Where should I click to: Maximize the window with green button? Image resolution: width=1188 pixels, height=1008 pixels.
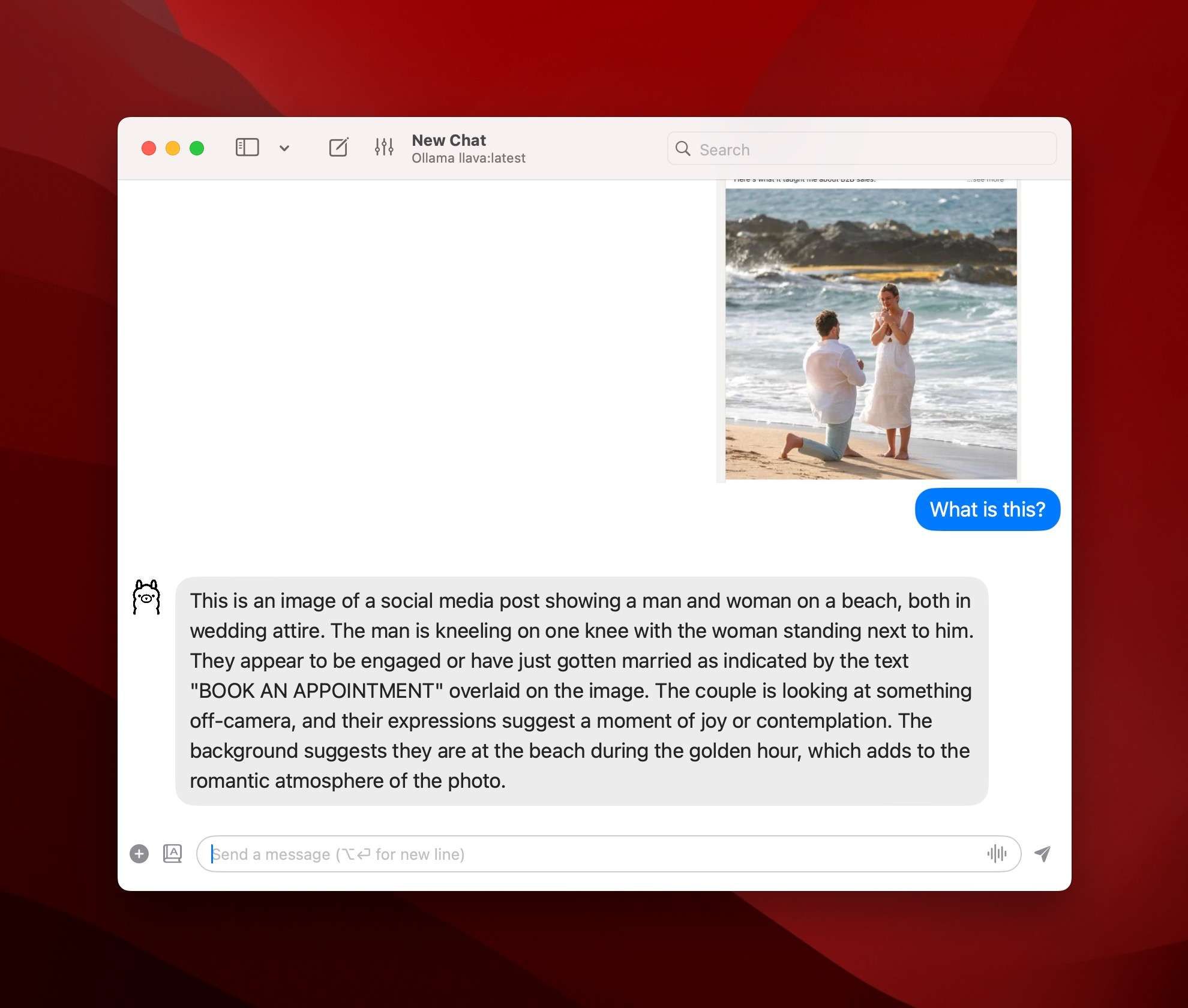(197, 148)
